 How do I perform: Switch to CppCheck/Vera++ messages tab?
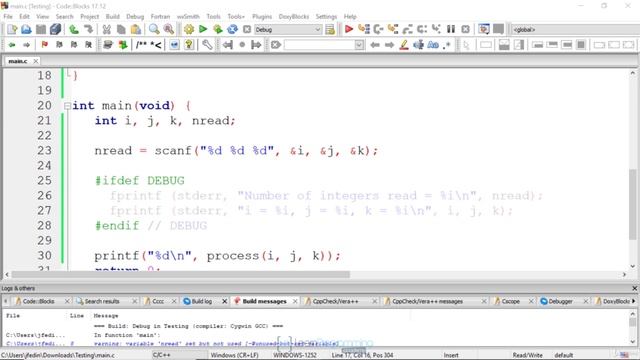pyautogui.click(x=427, y=301)
